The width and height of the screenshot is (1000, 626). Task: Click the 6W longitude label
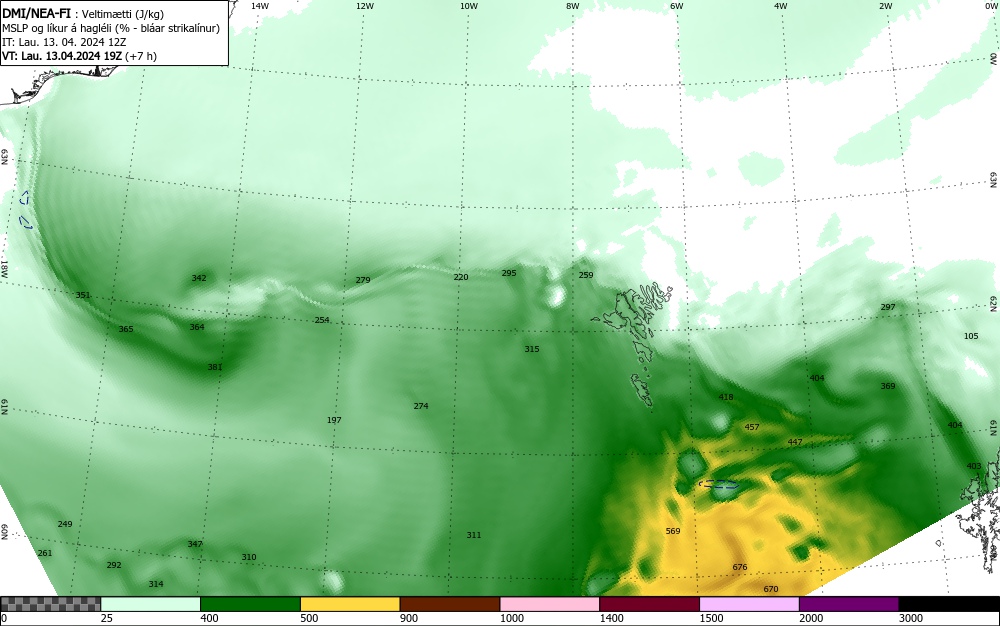(677, 6)
